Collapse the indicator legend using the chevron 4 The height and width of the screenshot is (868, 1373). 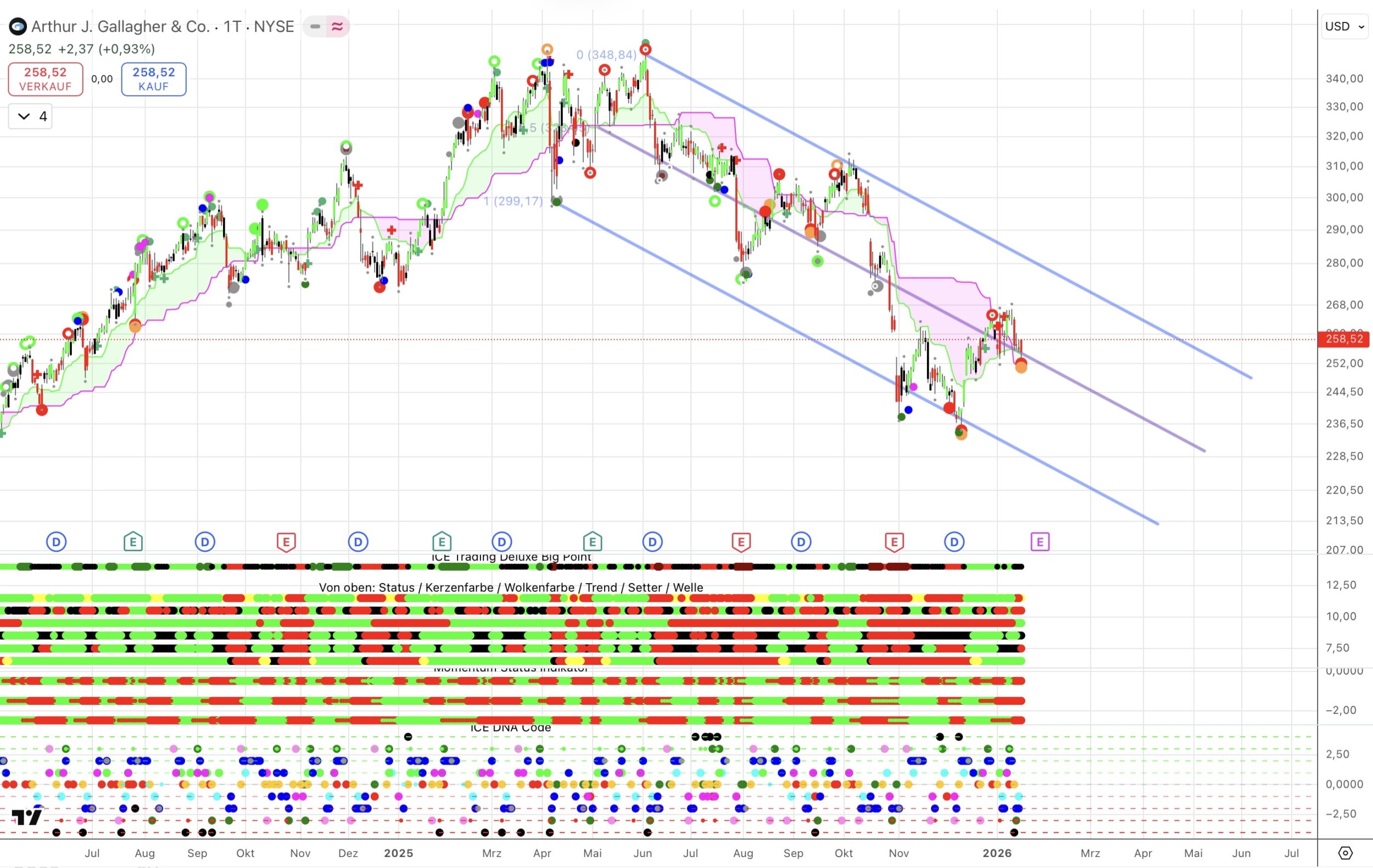[30, 116]
